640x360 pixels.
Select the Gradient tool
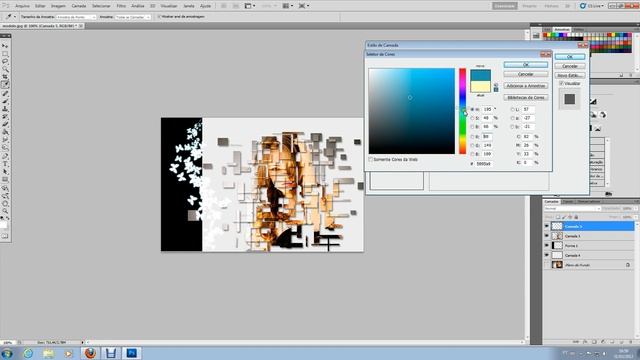click(x=5, y=132)
